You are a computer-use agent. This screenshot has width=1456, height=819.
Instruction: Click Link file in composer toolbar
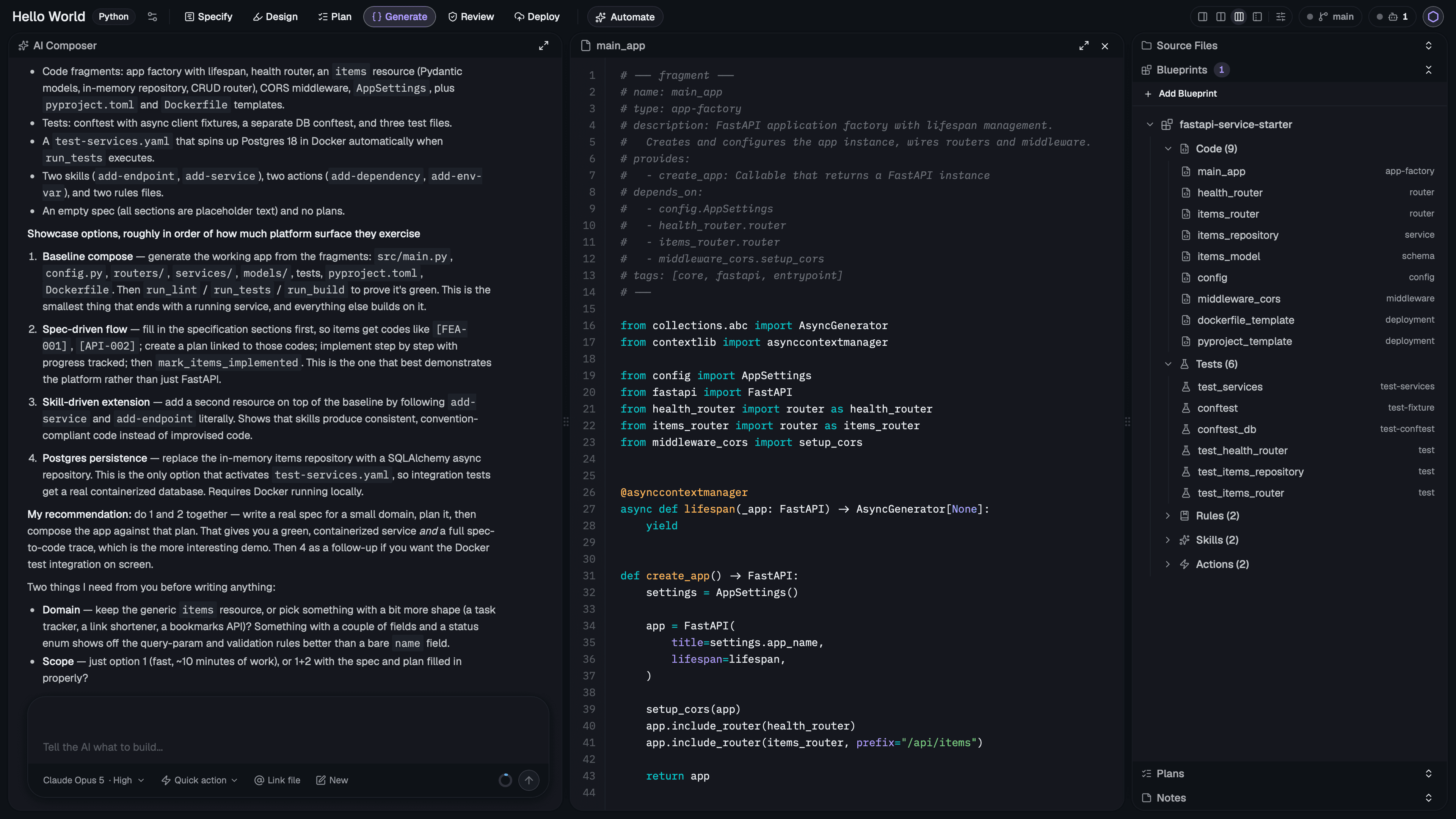pyautogui.click(x=277, y=780)
